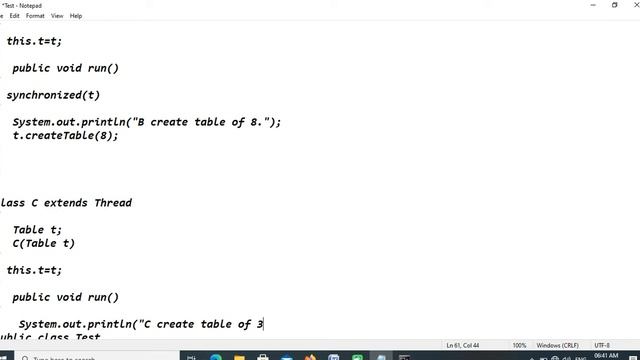Click the 'Windows (CRLF)' status entry
Viewport: 640px width, 360px height.
[557, 345]
